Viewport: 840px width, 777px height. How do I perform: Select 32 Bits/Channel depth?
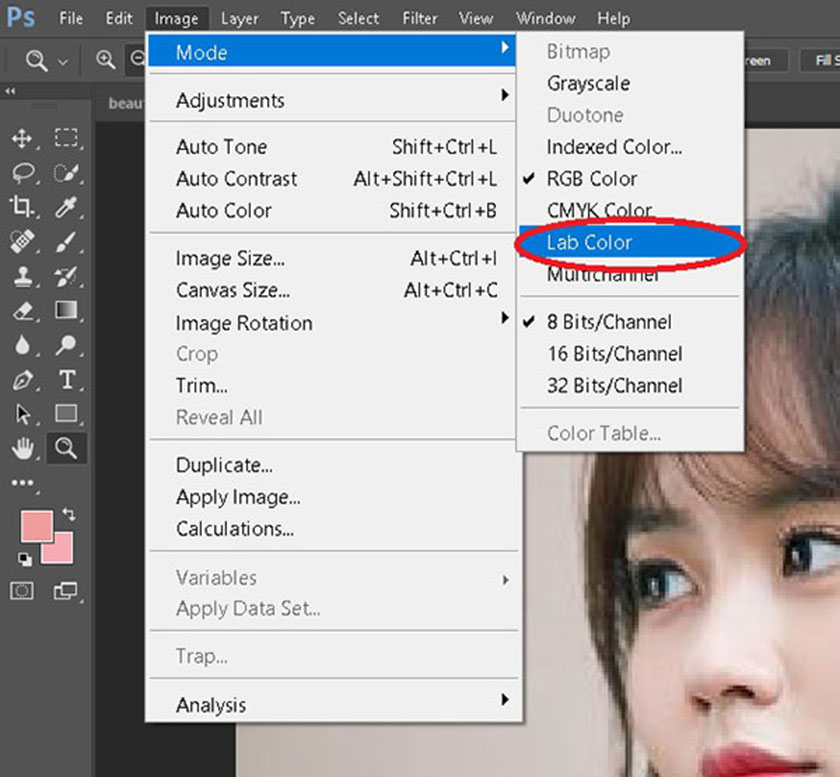click(x=630, y=385)
